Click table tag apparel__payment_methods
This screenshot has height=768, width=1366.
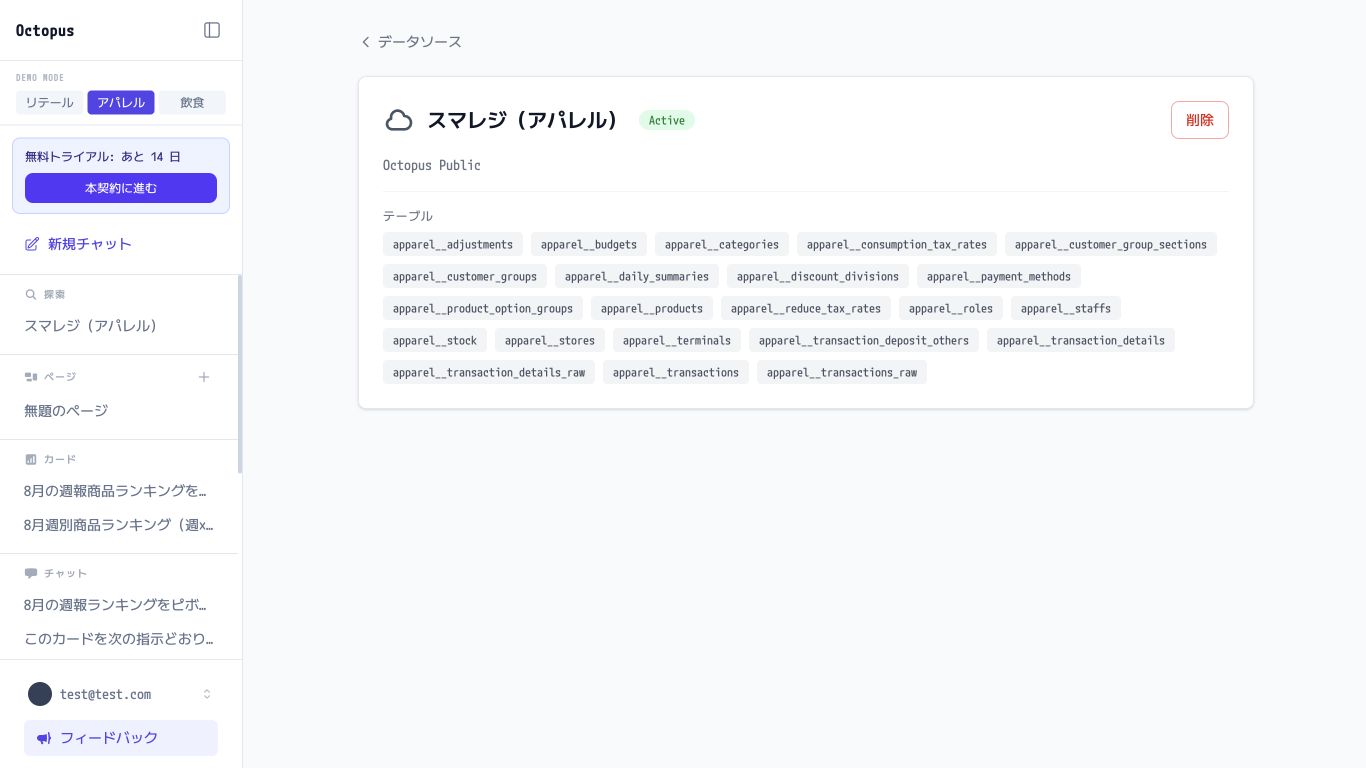coord(999,276)
